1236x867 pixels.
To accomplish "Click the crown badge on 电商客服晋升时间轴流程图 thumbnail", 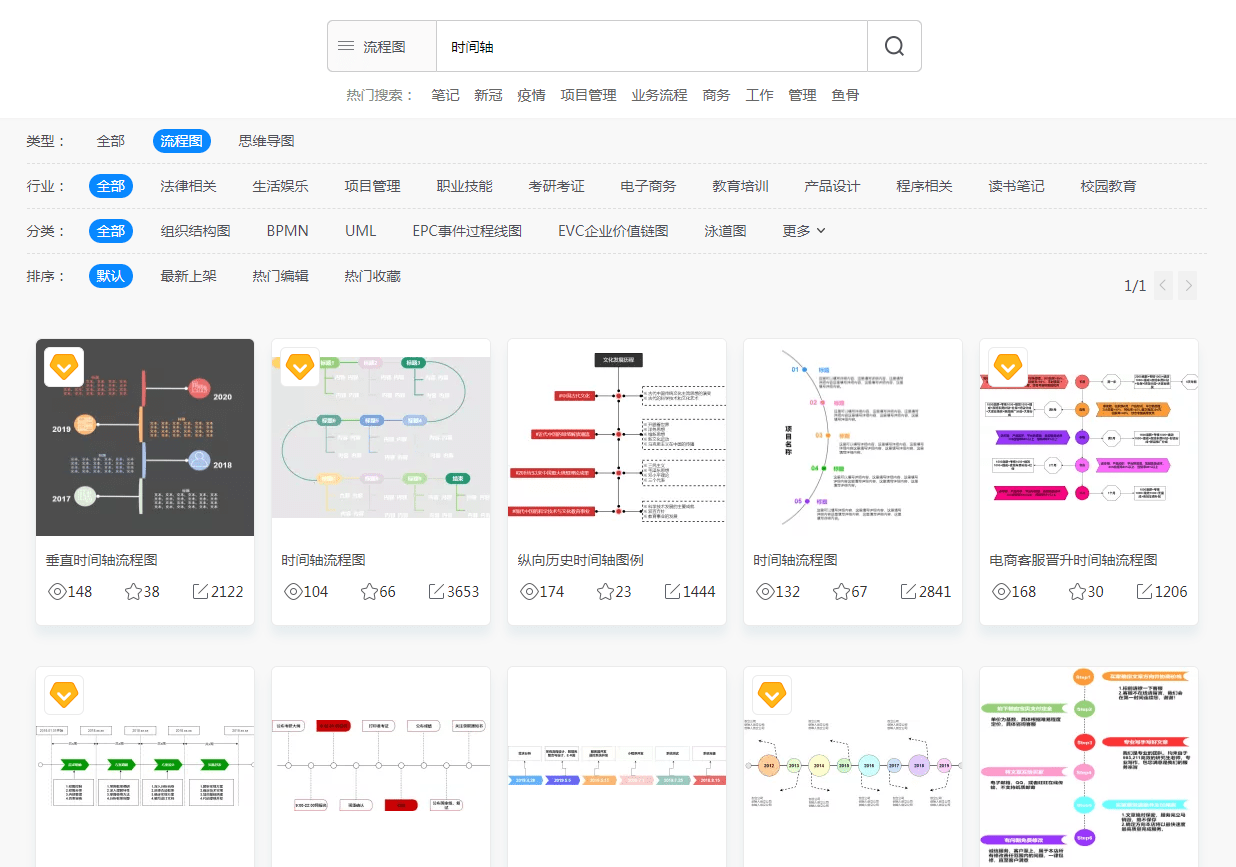I will coord(1007,366).
